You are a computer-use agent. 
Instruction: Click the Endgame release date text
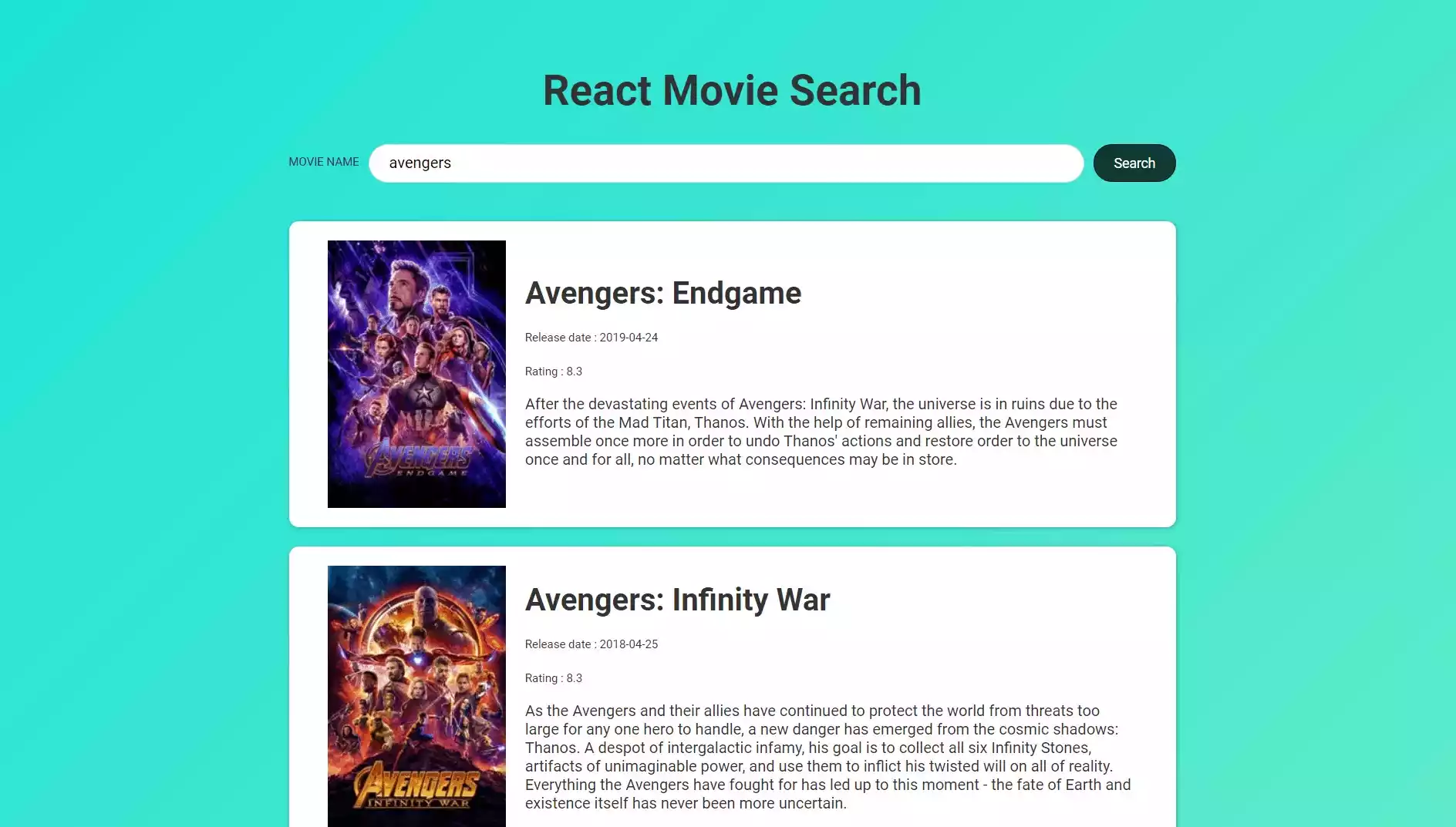pyautogui.click(x=591, y=337)
